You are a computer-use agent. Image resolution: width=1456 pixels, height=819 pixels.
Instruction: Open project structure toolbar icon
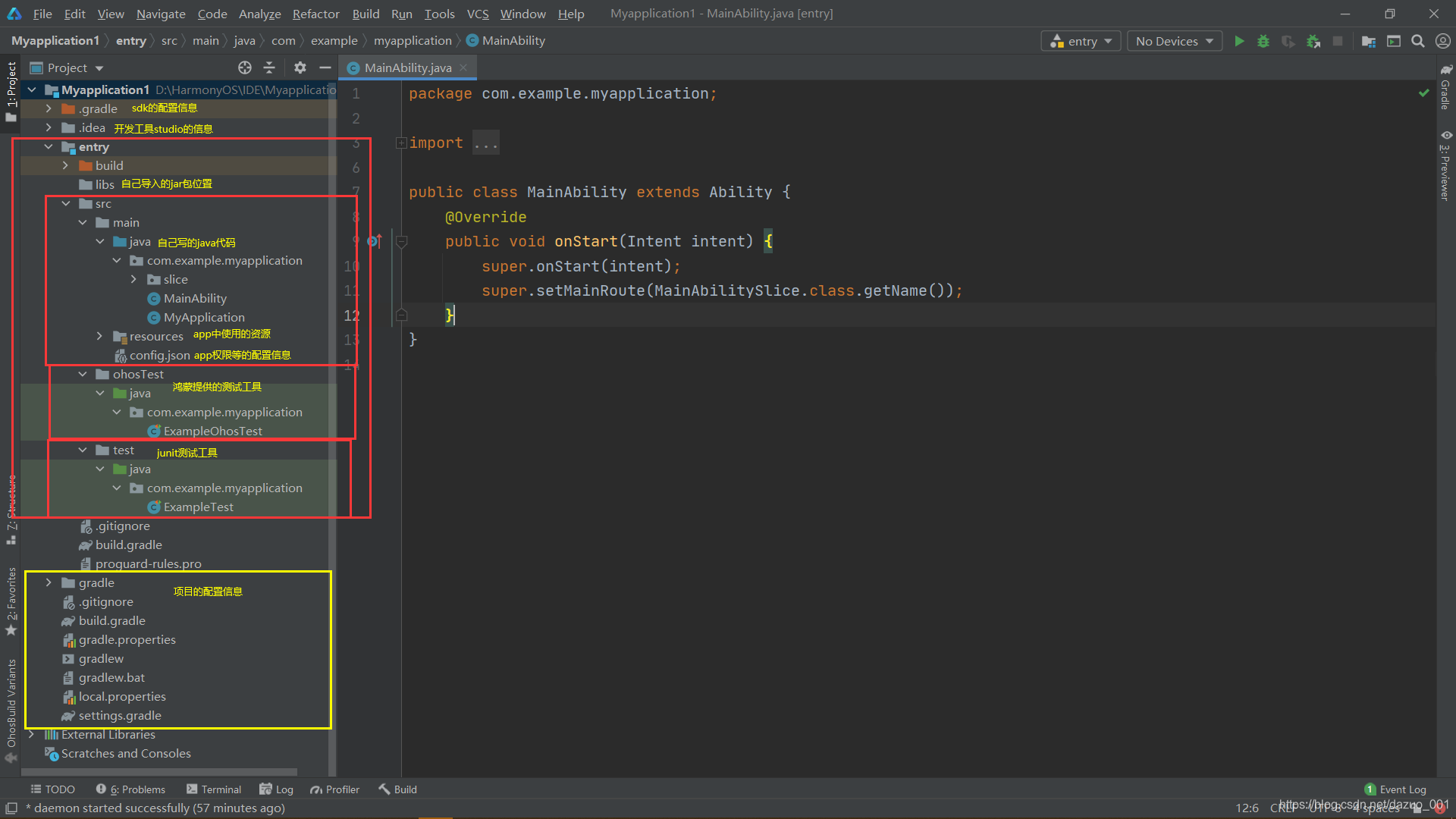(x=1369, y=41)
